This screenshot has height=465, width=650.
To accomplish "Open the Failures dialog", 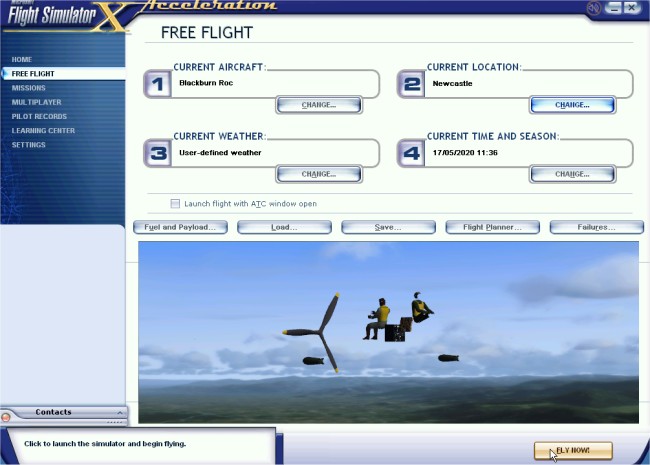I will click(x=597, y=227).
